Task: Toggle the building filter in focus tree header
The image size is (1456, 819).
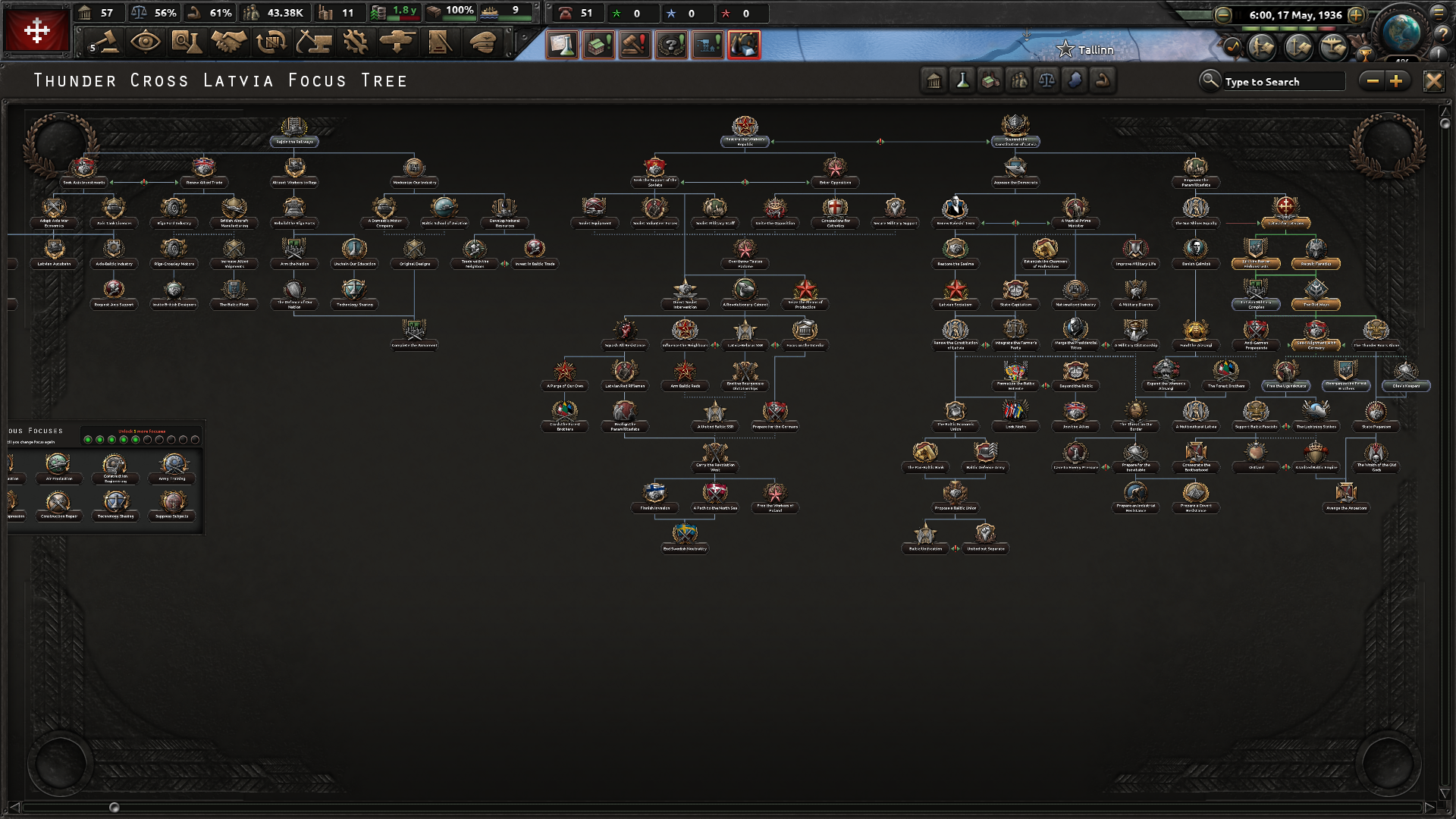Action: tap(934, 80)
